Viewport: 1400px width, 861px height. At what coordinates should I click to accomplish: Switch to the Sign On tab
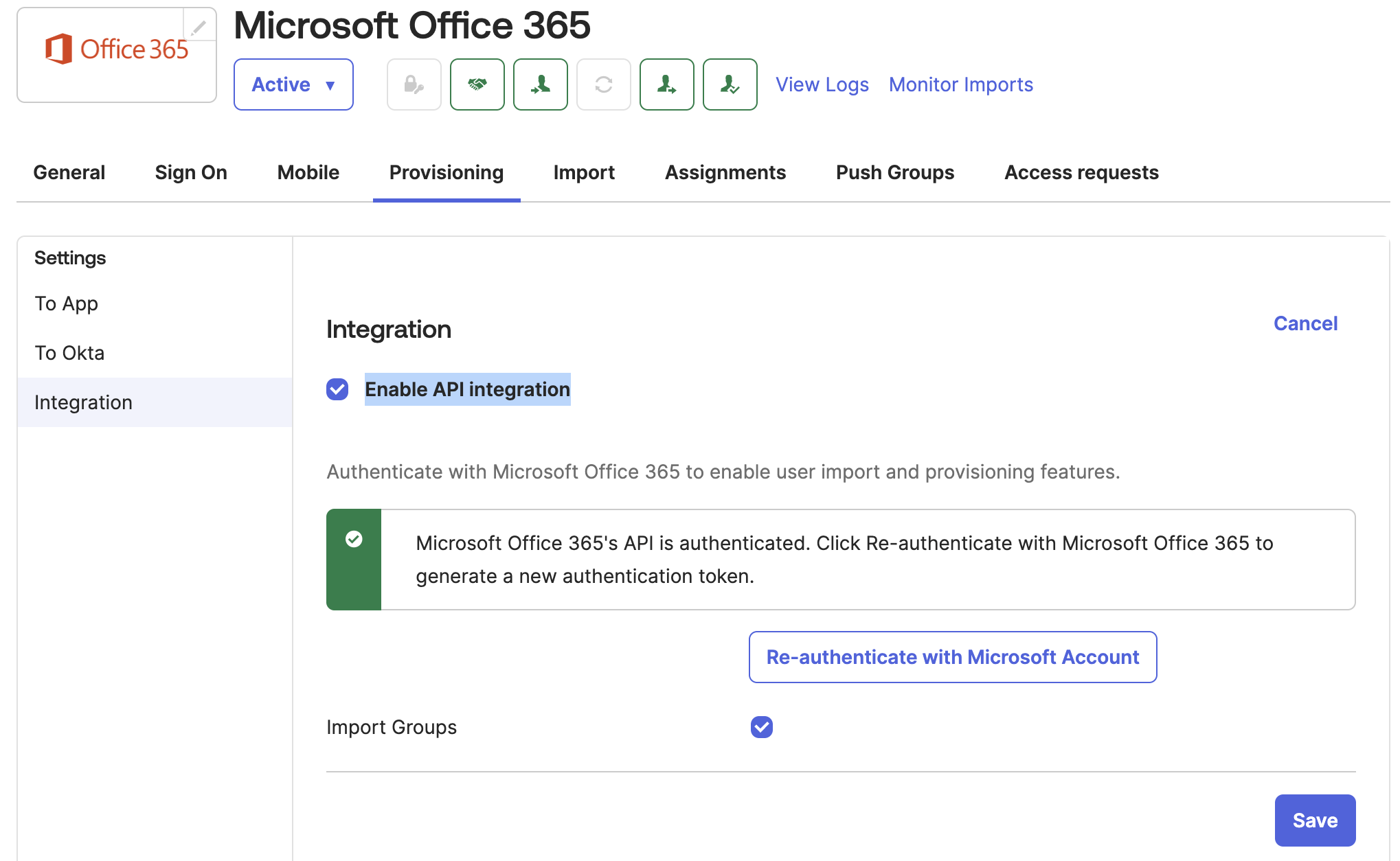click(191, 172)
